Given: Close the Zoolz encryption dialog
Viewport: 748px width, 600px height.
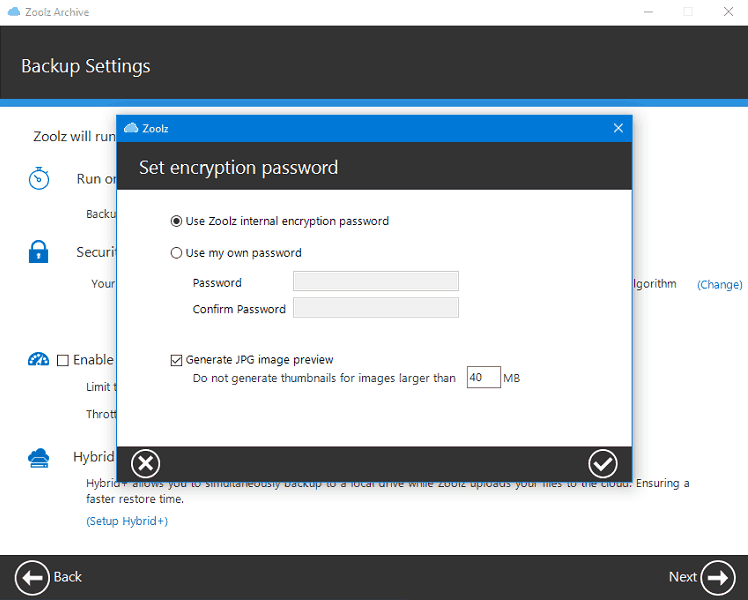Looking at the screenshot, I should coord(618,128).
